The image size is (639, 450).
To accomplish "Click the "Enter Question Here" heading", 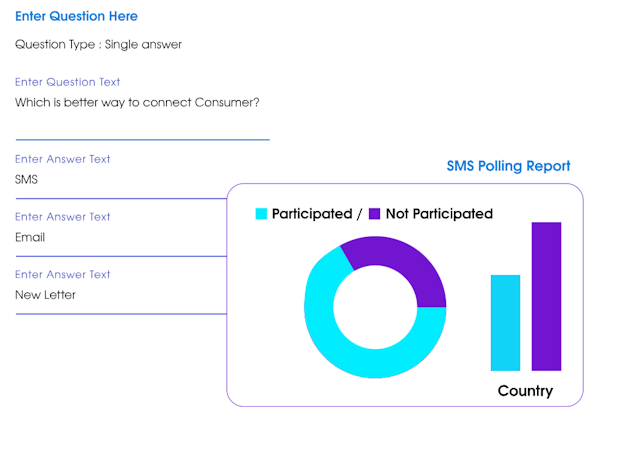I will click(76, 16).
